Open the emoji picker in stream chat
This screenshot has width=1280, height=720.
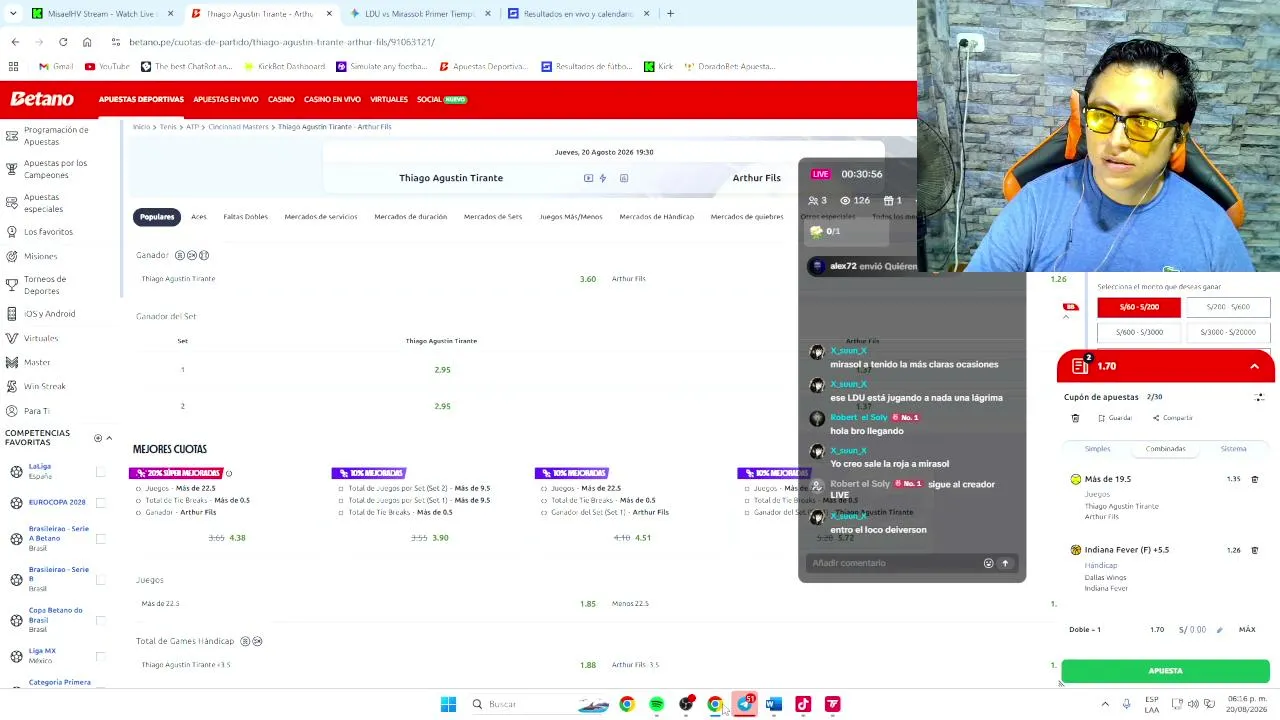[988, 563]
